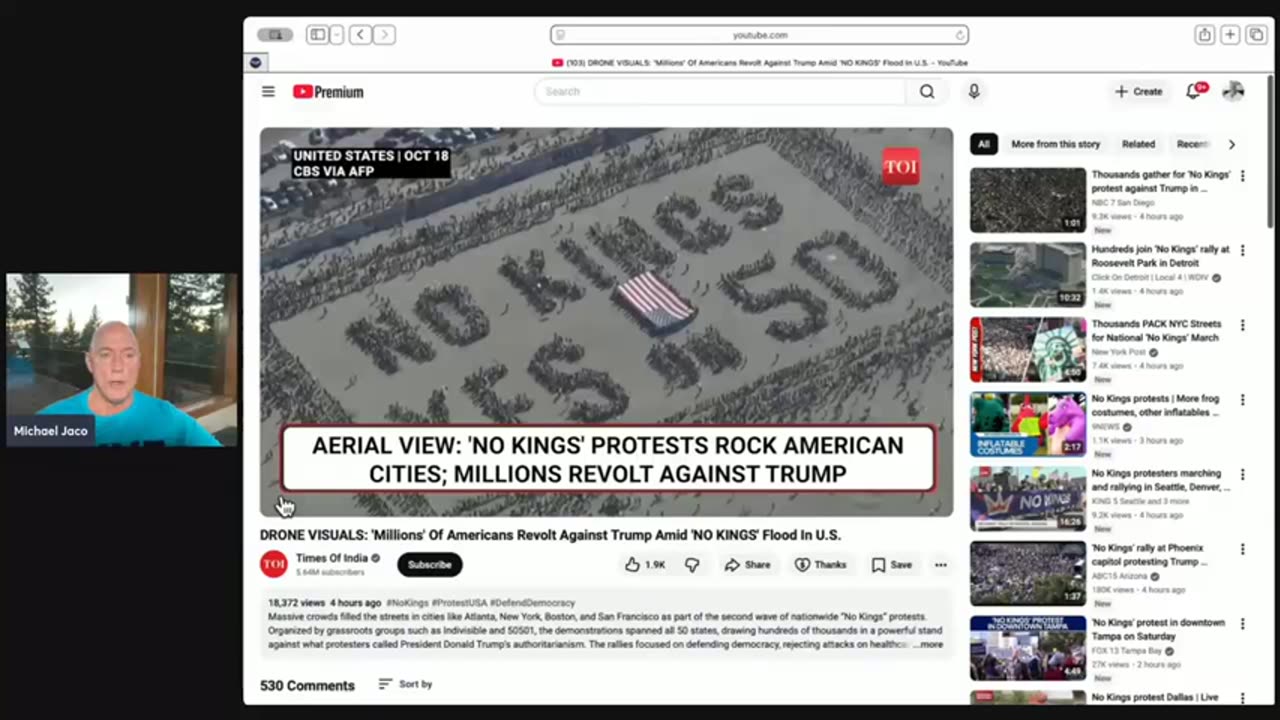Click the main video player

pyautogui.click(x=606, y=322)
